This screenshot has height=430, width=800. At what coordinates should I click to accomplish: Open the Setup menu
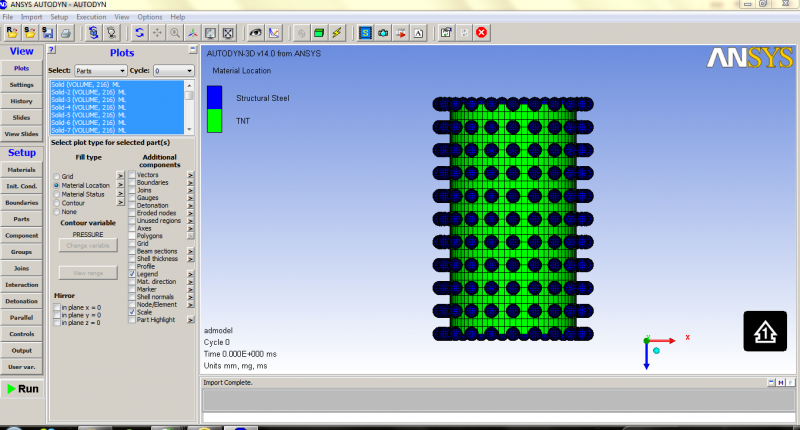tap(59, 17)
